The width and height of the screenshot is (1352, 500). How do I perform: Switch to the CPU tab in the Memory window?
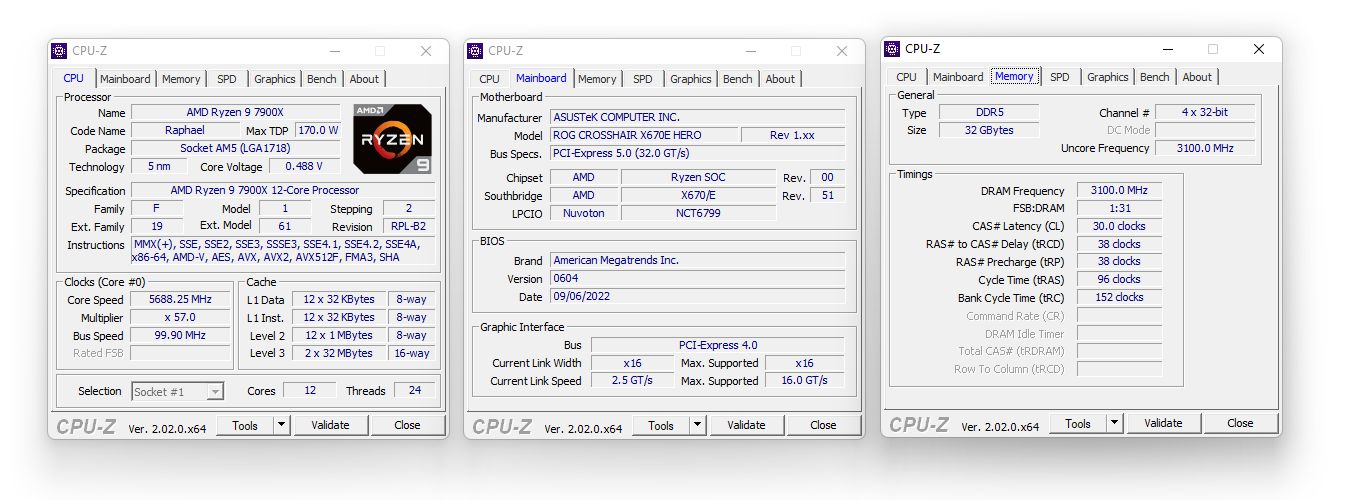click(906, 77)
